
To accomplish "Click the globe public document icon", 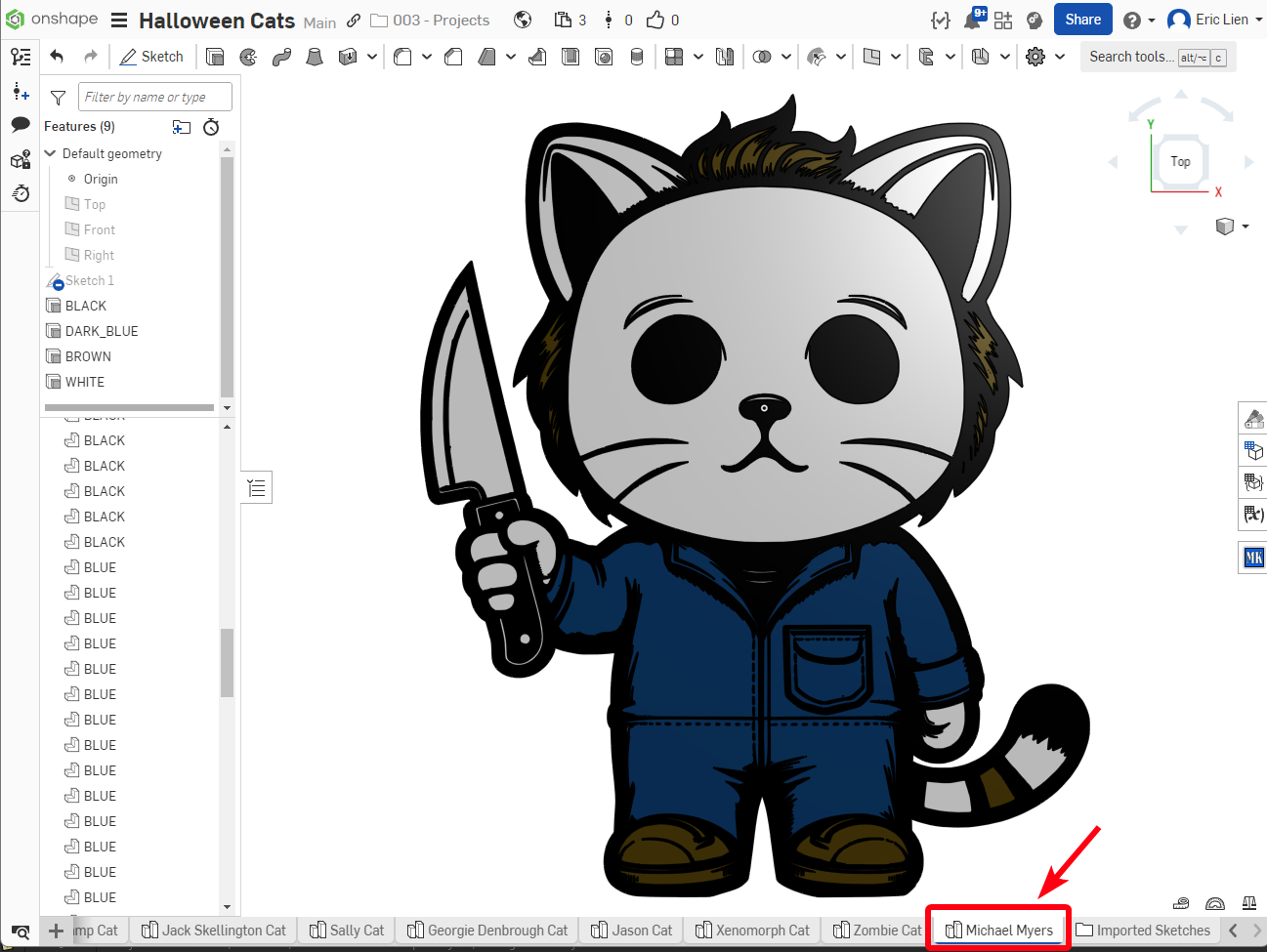I will click(523, 20).
